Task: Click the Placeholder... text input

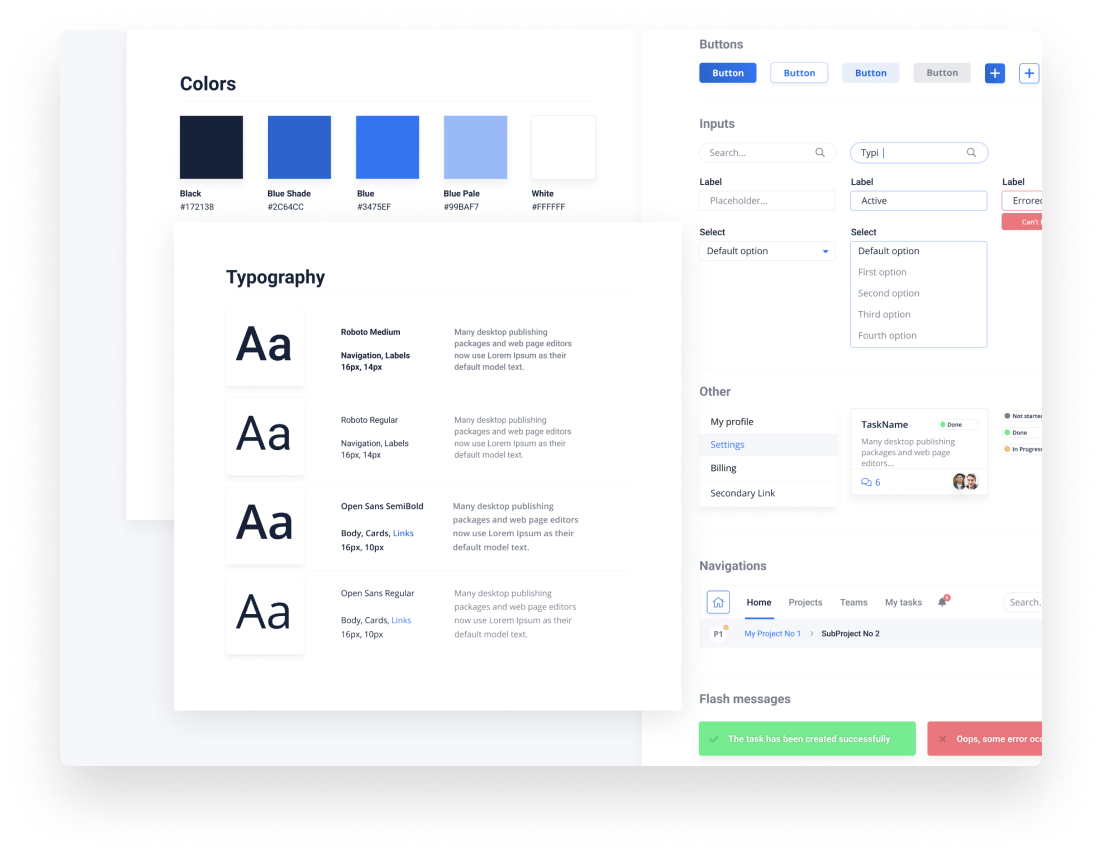Action: click(767, 201)
